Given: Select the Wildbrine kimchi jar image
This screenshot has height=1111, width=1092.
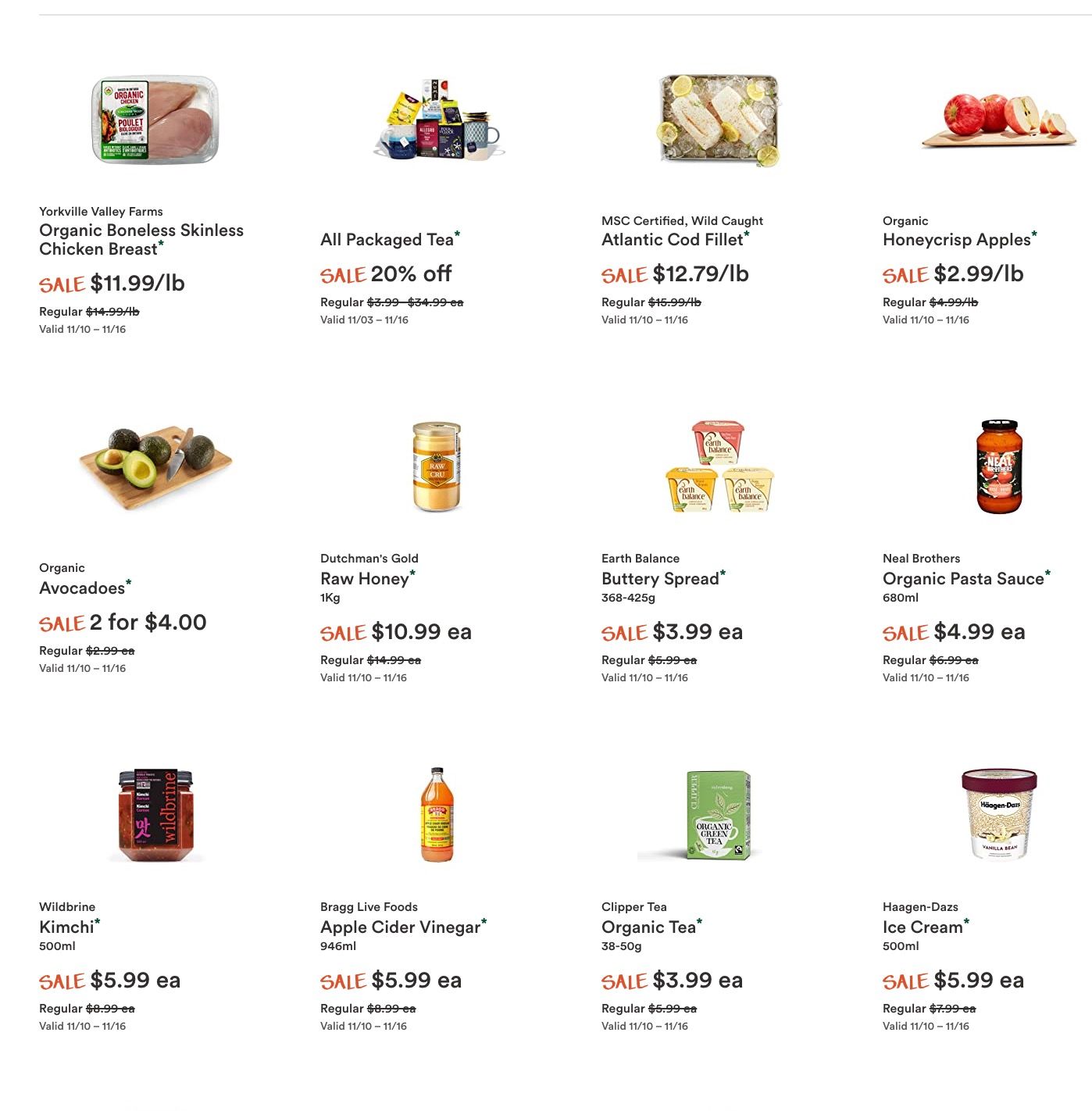Looking at the screenshot, I should [155, 815].
